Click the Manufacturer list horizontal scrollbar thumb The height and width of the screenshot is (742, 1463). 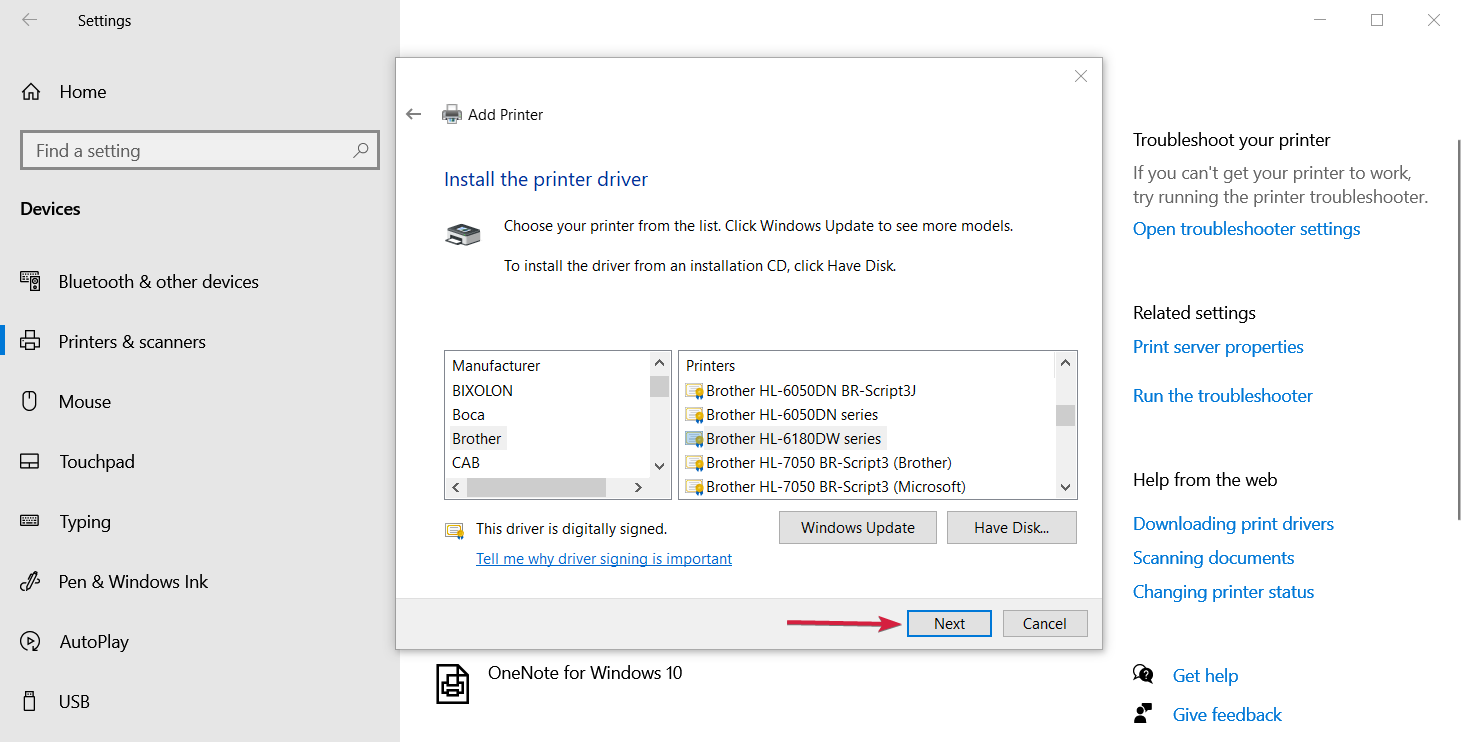tap(536, 488)
